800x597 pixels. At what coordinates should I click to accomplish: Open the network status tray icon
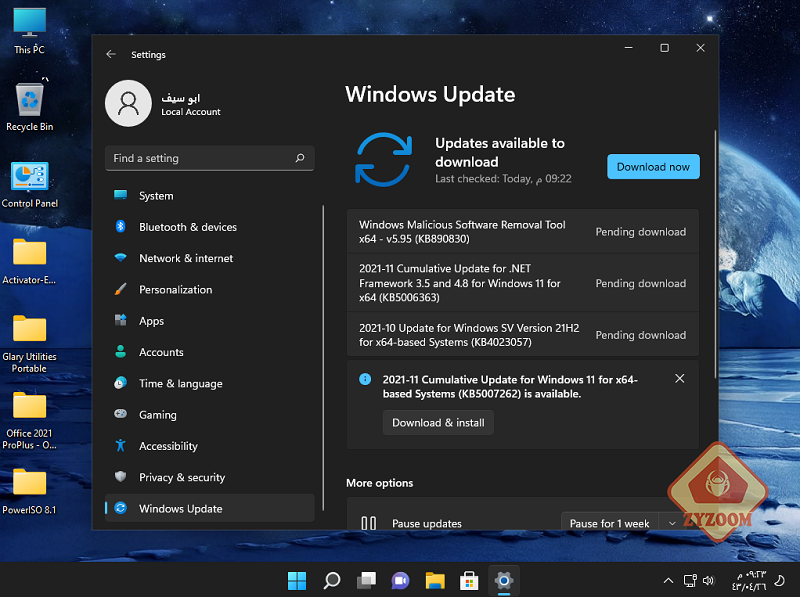click(690, 580)
